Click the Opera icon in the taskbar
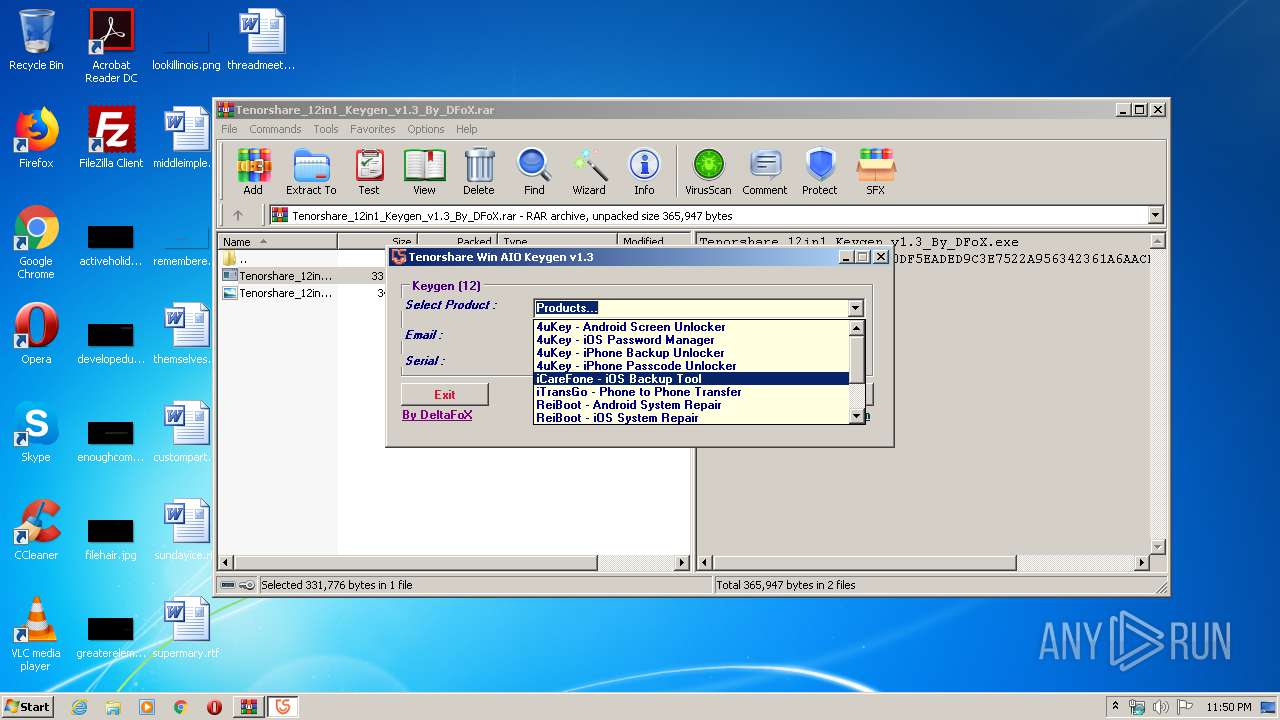1280x720 pixels. [x=214, y=707]
